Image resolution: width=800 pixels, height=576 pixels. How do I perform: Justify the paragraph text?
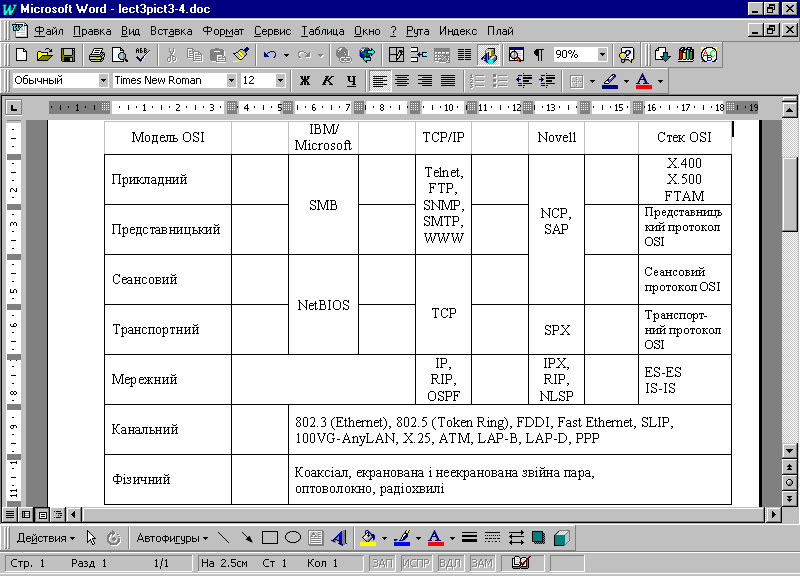pyautogui.click(x=448, y=81)
